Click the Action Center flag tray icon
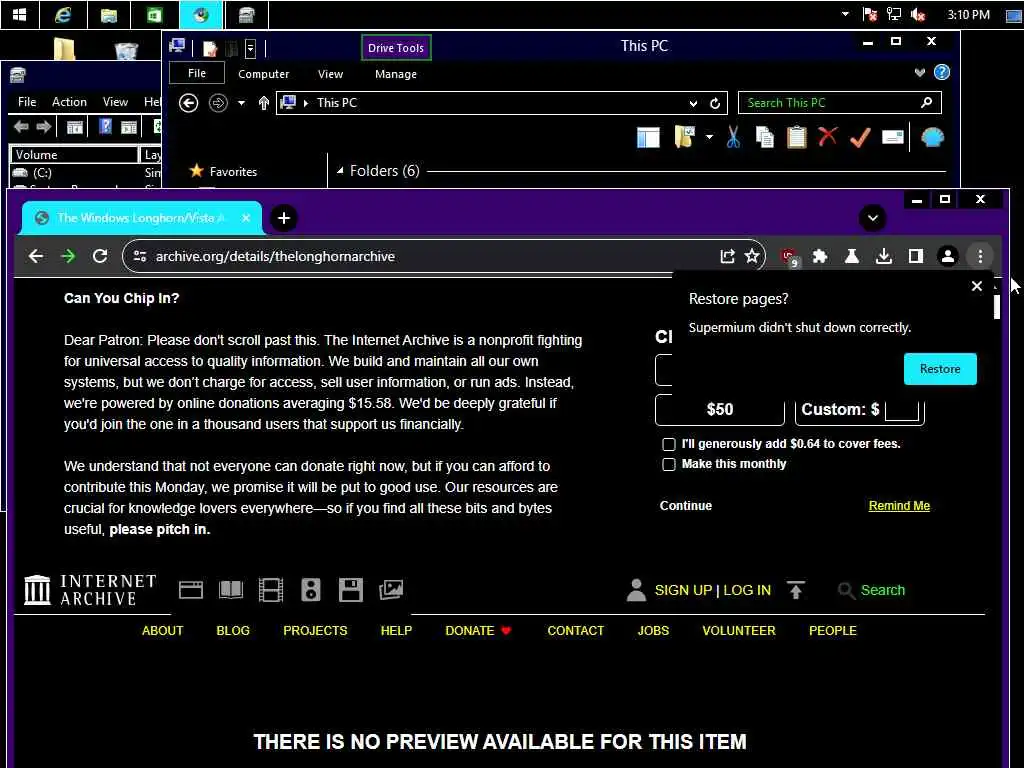Screen dimensions: 1024x768 coord(870,14)
